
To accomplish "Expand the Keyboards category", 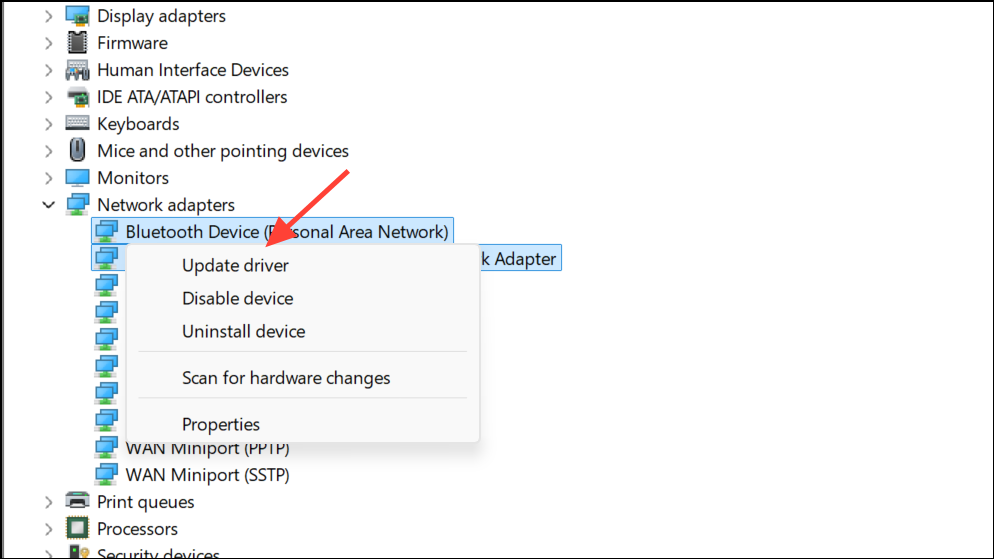I will click(x=48, y=124).
